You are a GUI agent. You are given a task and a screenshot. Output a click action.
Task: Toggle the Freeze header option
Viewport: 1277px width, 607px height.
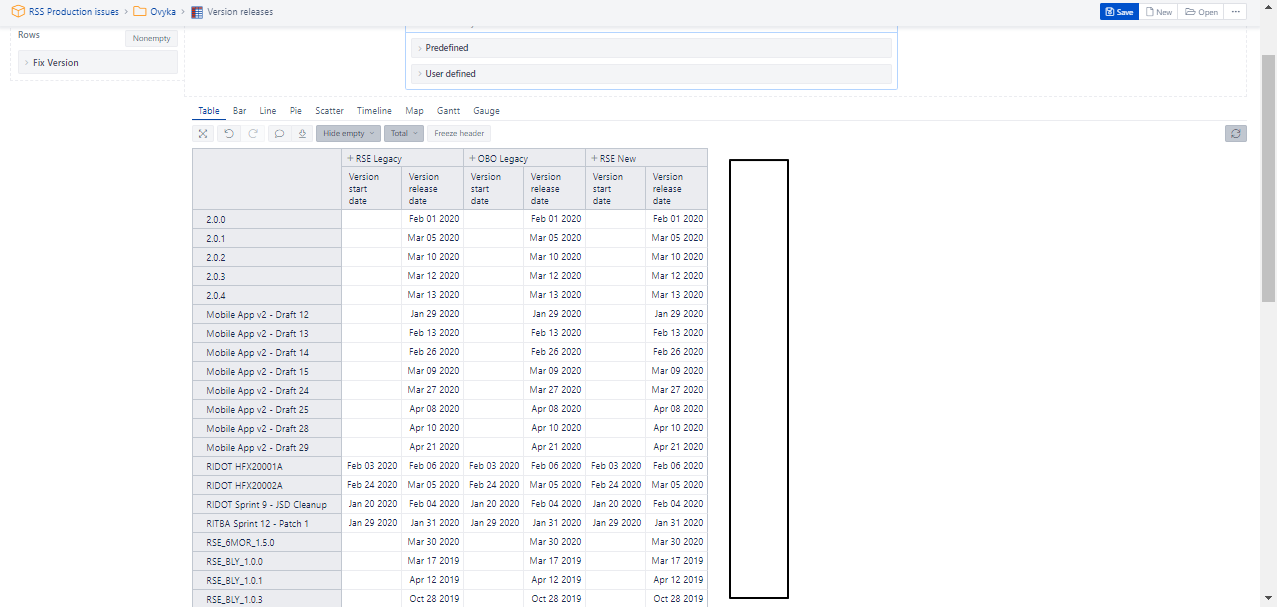point(459,133)
